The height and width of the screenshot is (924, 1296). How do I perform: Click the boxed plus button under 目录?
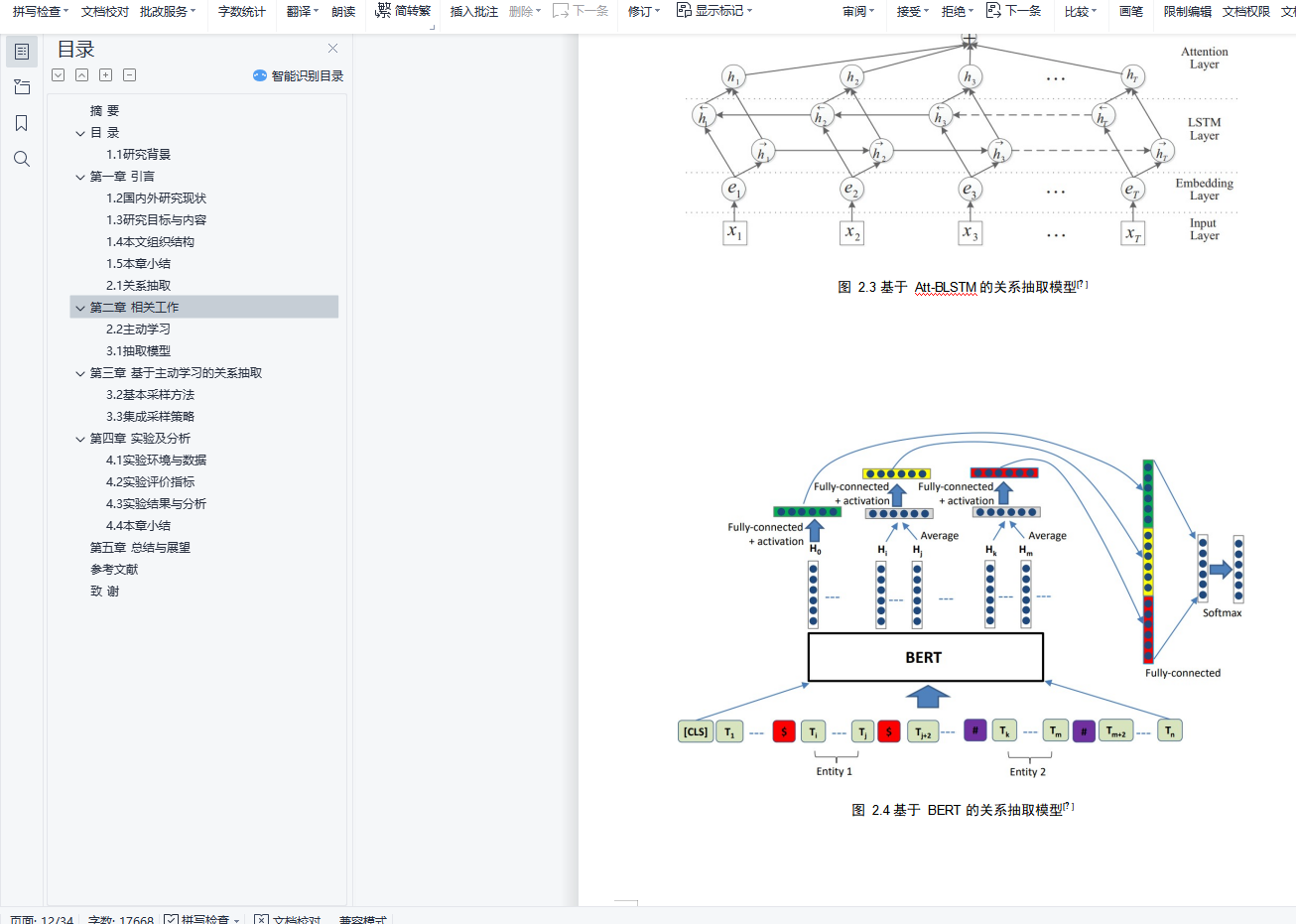[106, 75]
